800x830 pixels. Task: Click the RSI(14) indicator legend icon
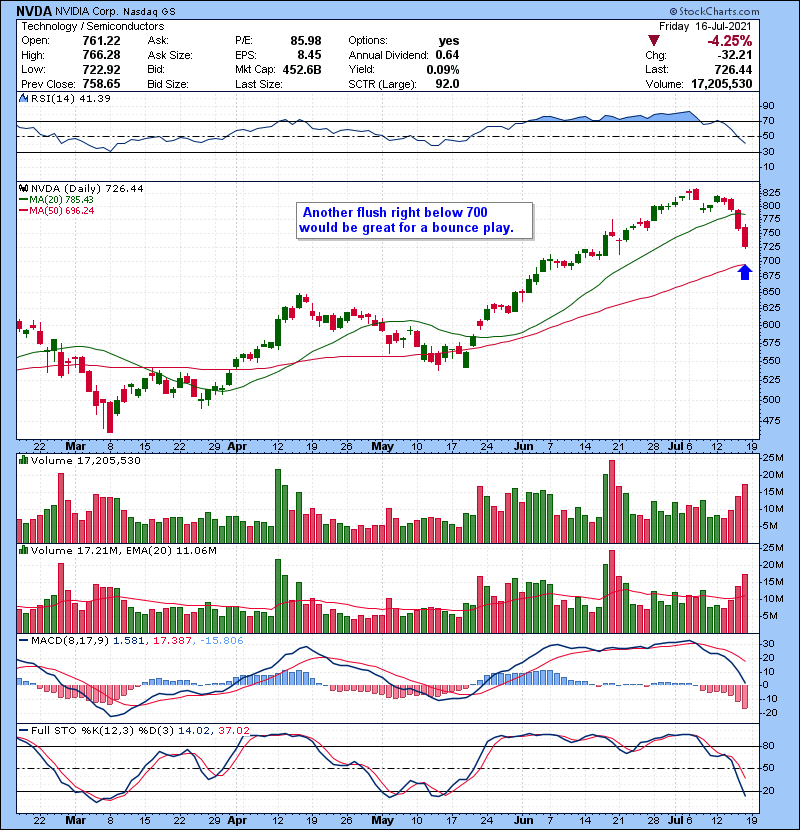pyautogui.click(x=23, y=98)
